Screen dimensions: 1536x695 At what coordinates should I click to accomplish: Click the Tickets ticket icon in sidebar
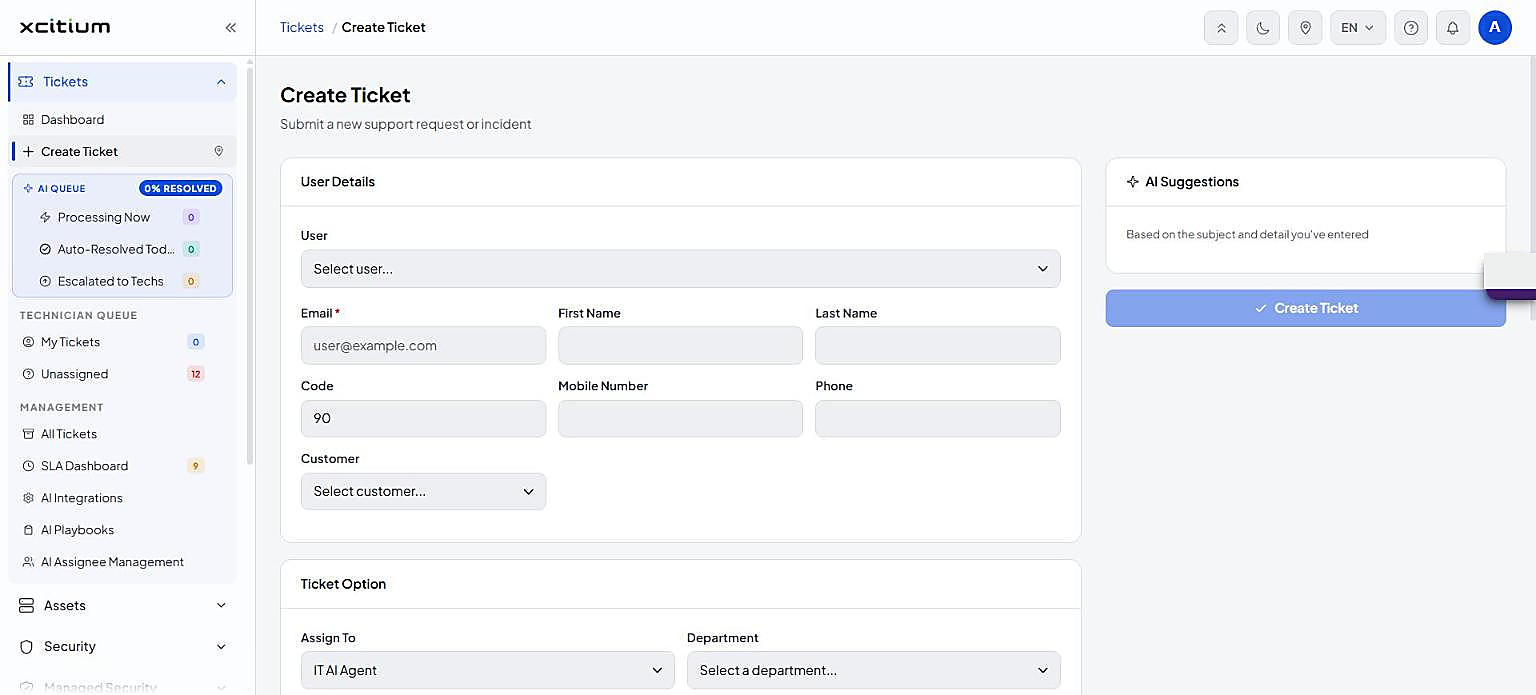pyautogui.click(x=26, y=82)
